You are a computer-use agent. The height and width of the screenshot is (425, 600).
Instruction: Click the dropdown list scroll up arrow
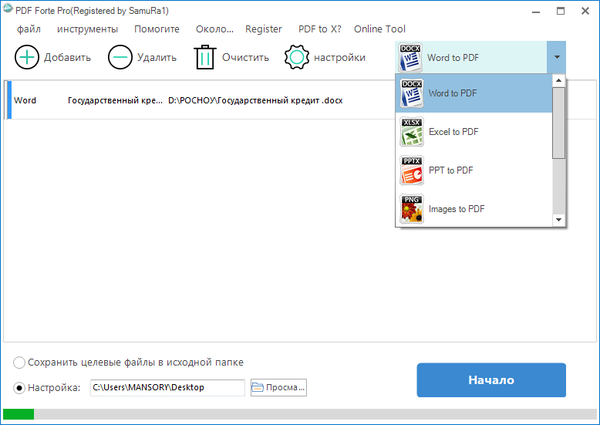coord(559,80)
